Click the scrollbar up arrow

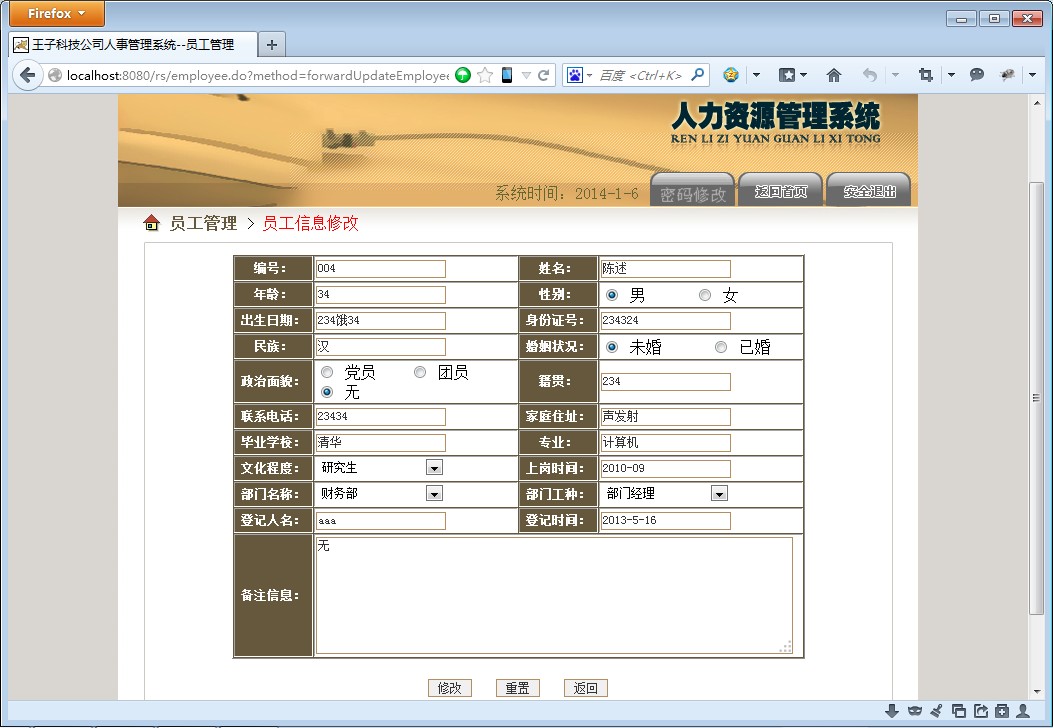[1036, 103]
